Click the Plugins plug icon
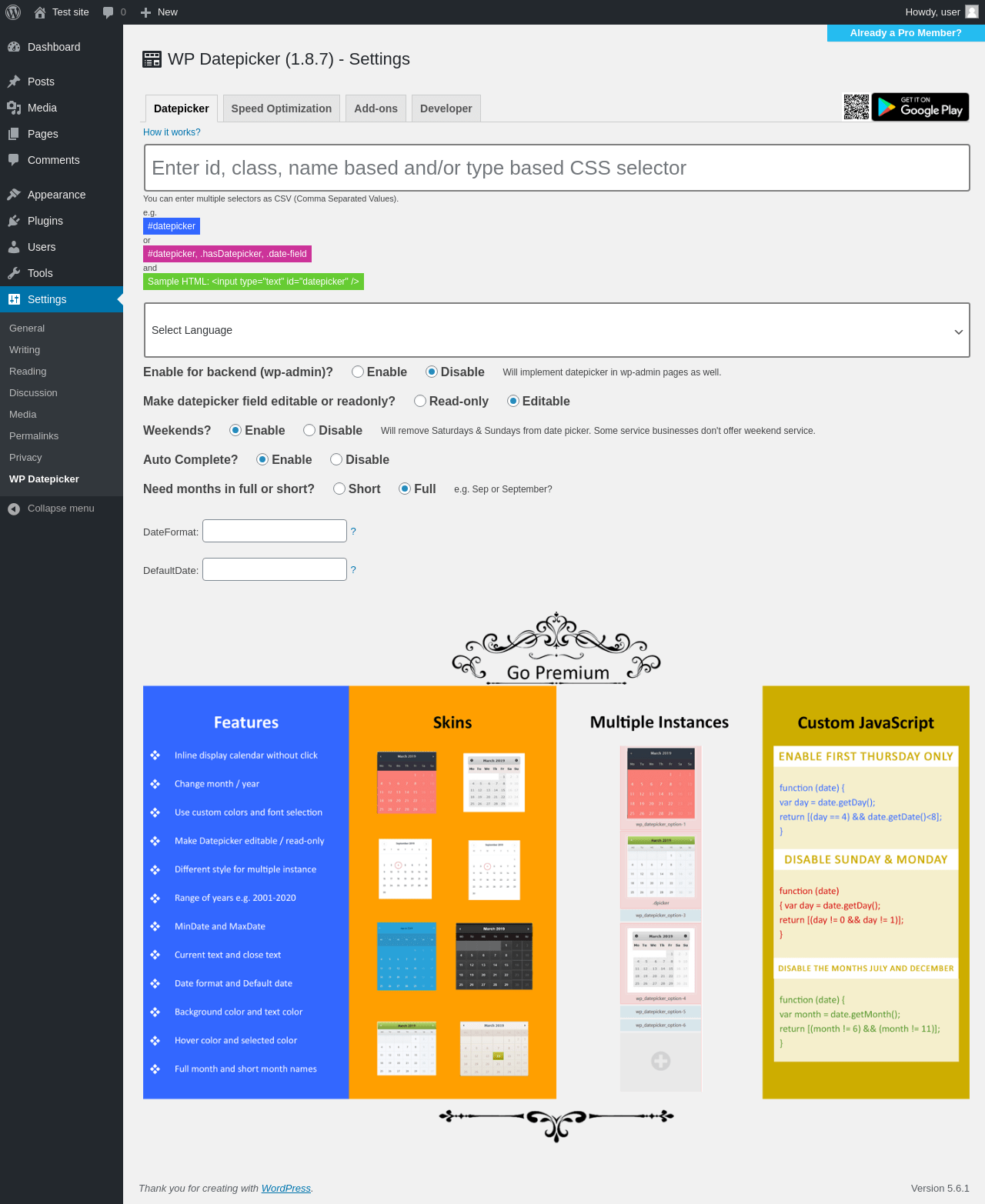 tap(14, 221)
